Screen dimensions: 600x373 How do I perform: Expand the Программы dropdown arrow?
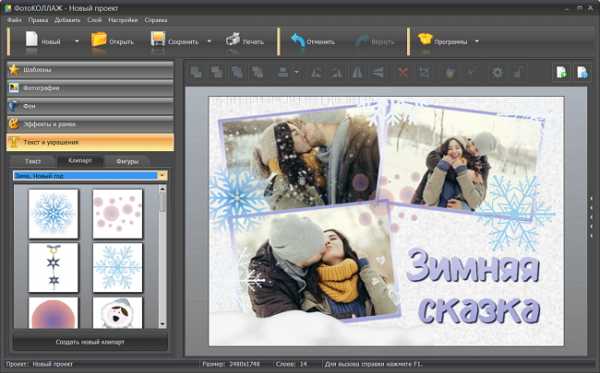coord(477,41)
